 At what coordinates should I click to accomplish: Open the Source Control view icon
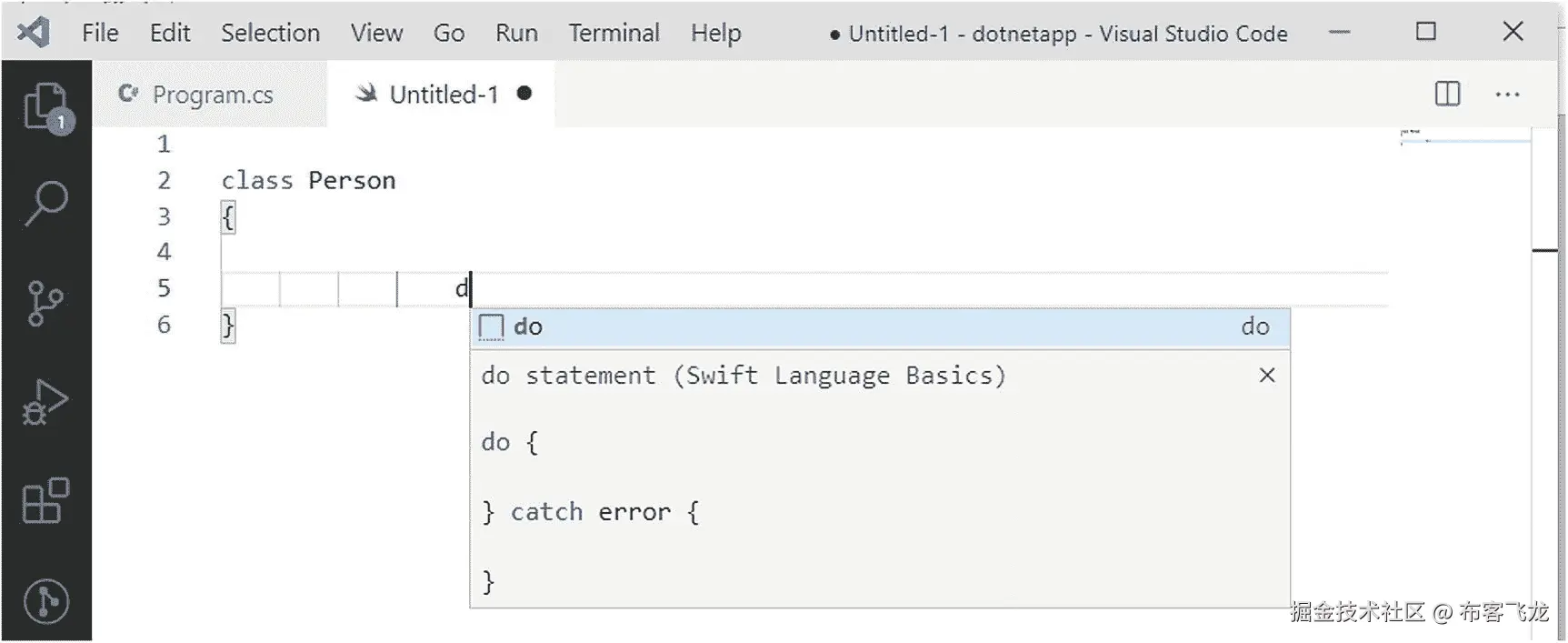(x=45, y=303)
